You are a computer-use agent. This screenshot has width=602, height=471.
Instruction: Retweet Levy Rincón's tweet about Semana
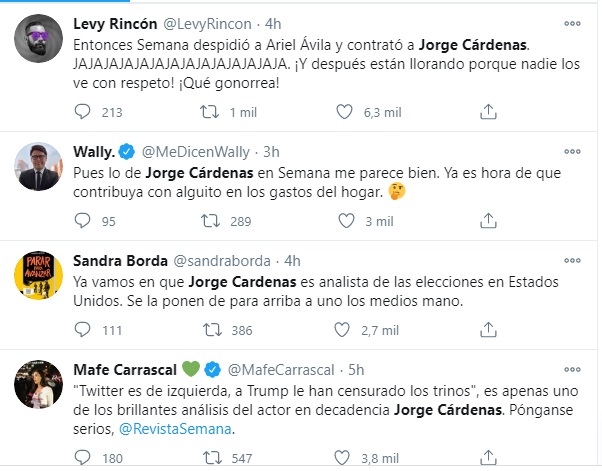[x=209, y=112]
